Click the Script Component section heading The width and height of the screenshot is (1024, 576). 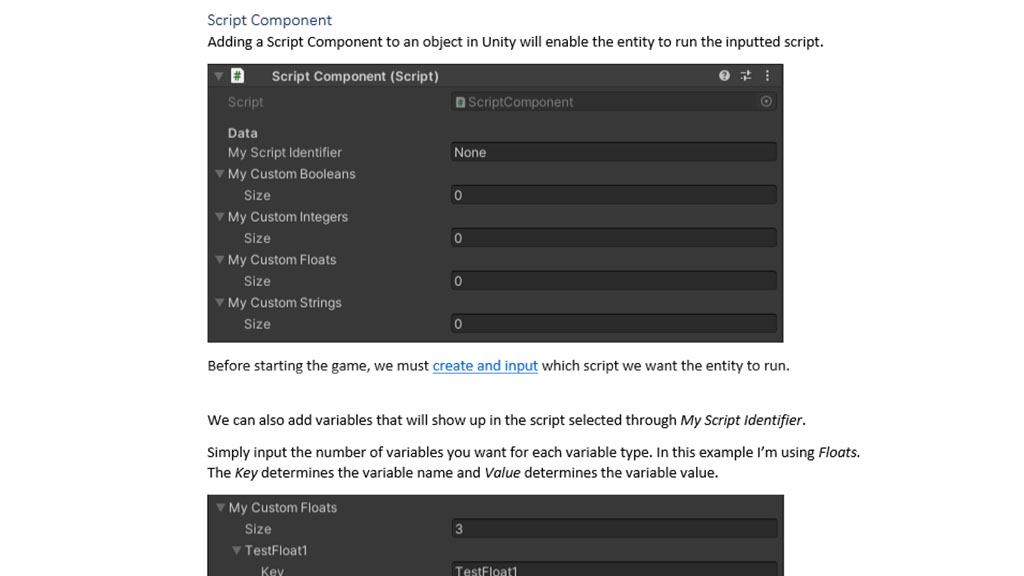pos(270,20)
